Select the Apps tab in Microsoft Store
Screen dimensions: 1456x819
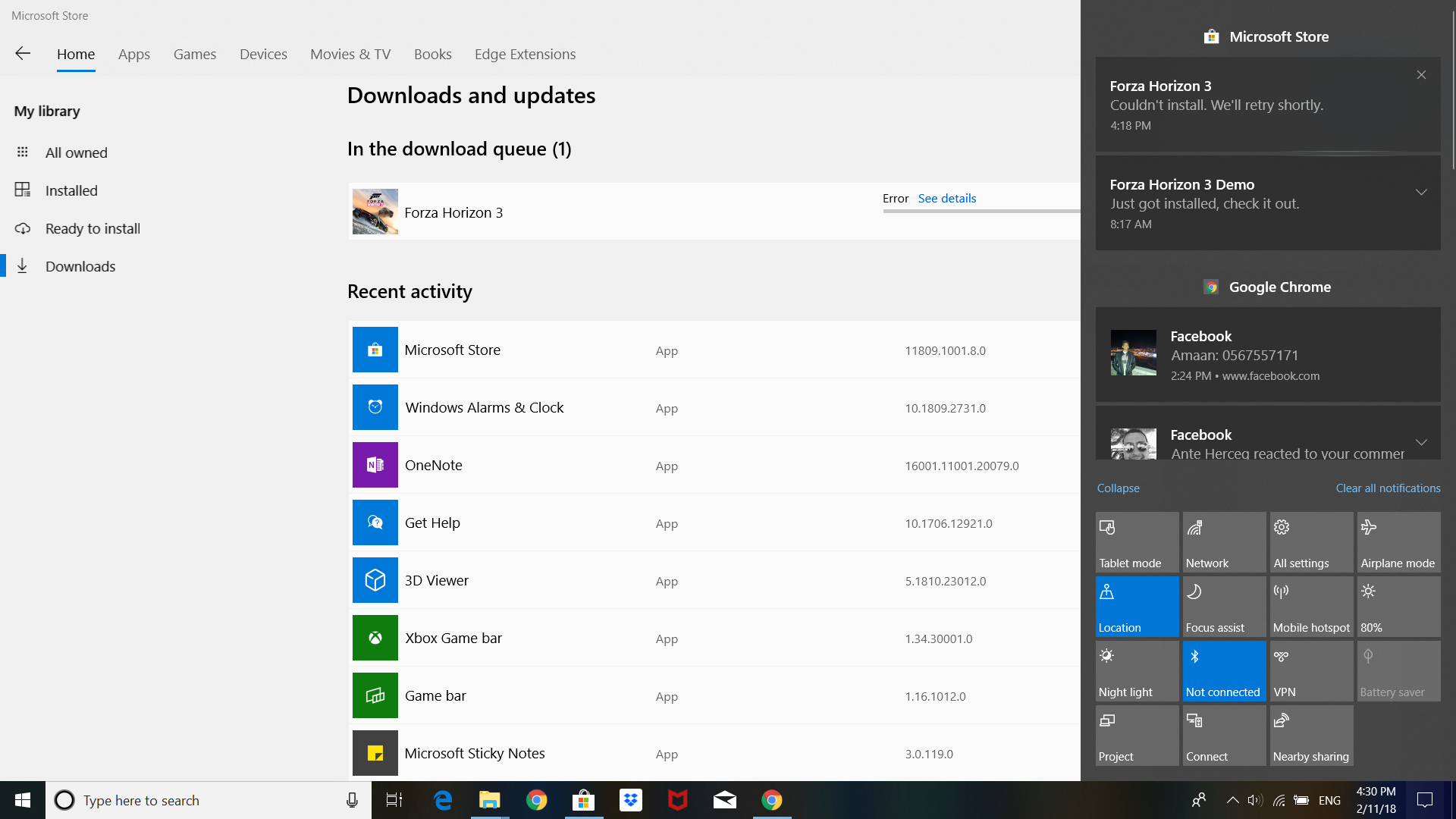(x=133, y=54)
